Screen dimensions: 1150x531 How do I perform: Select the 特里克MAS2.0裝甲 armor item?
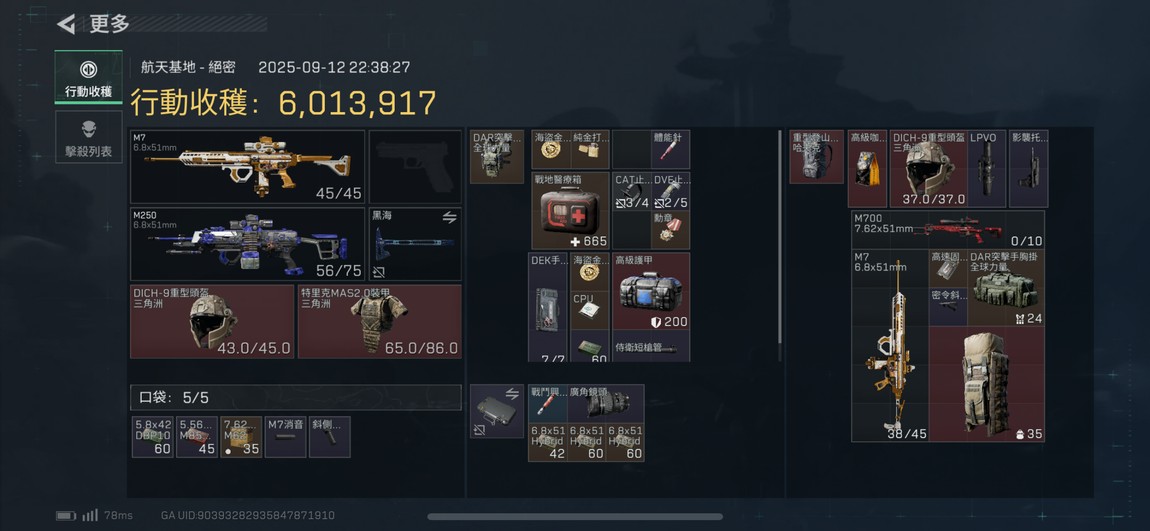click(x=379, y=321)
